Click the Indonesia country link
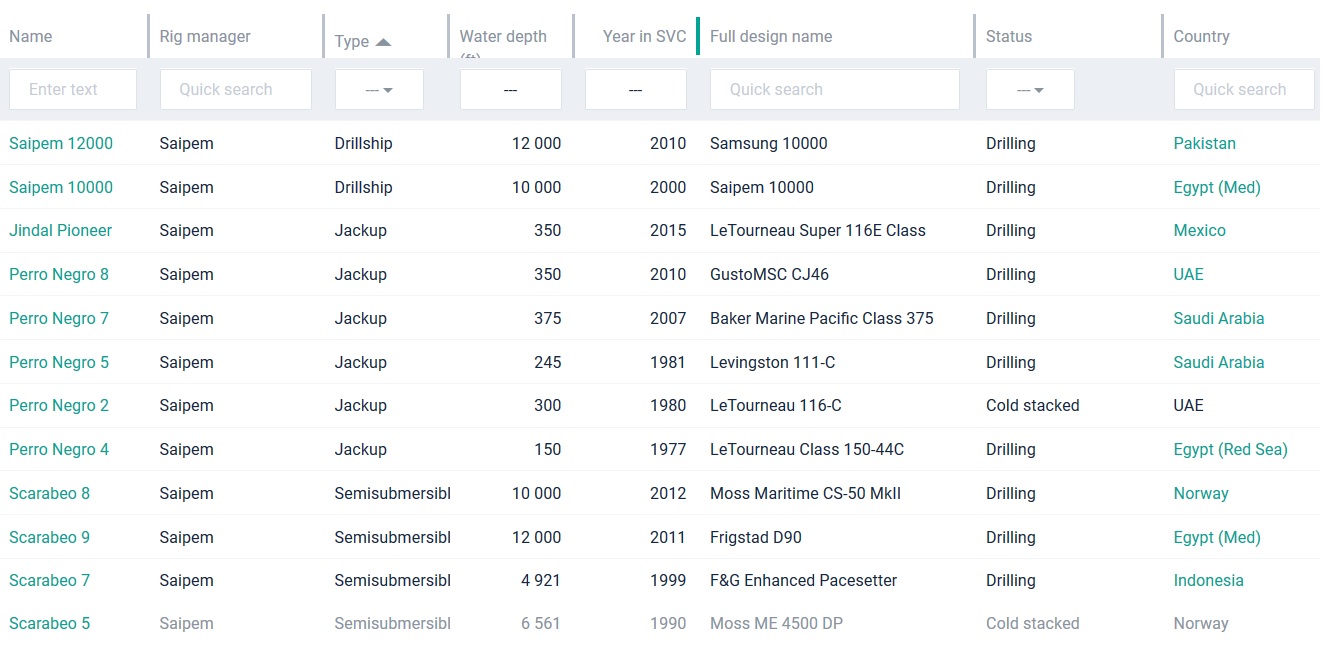The image size is (1324, 651). 1208,581
